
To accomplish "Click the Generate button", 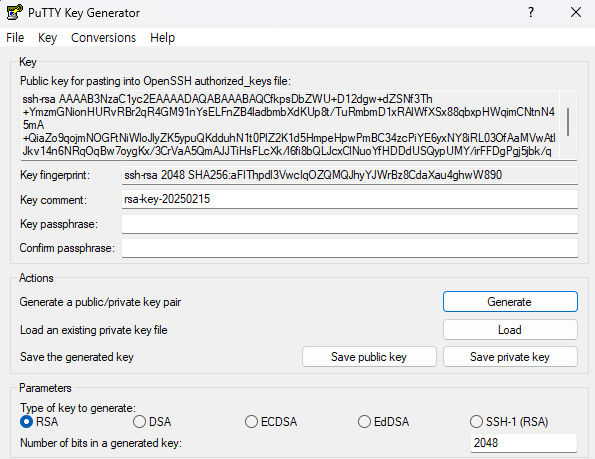I will point(510,302).
